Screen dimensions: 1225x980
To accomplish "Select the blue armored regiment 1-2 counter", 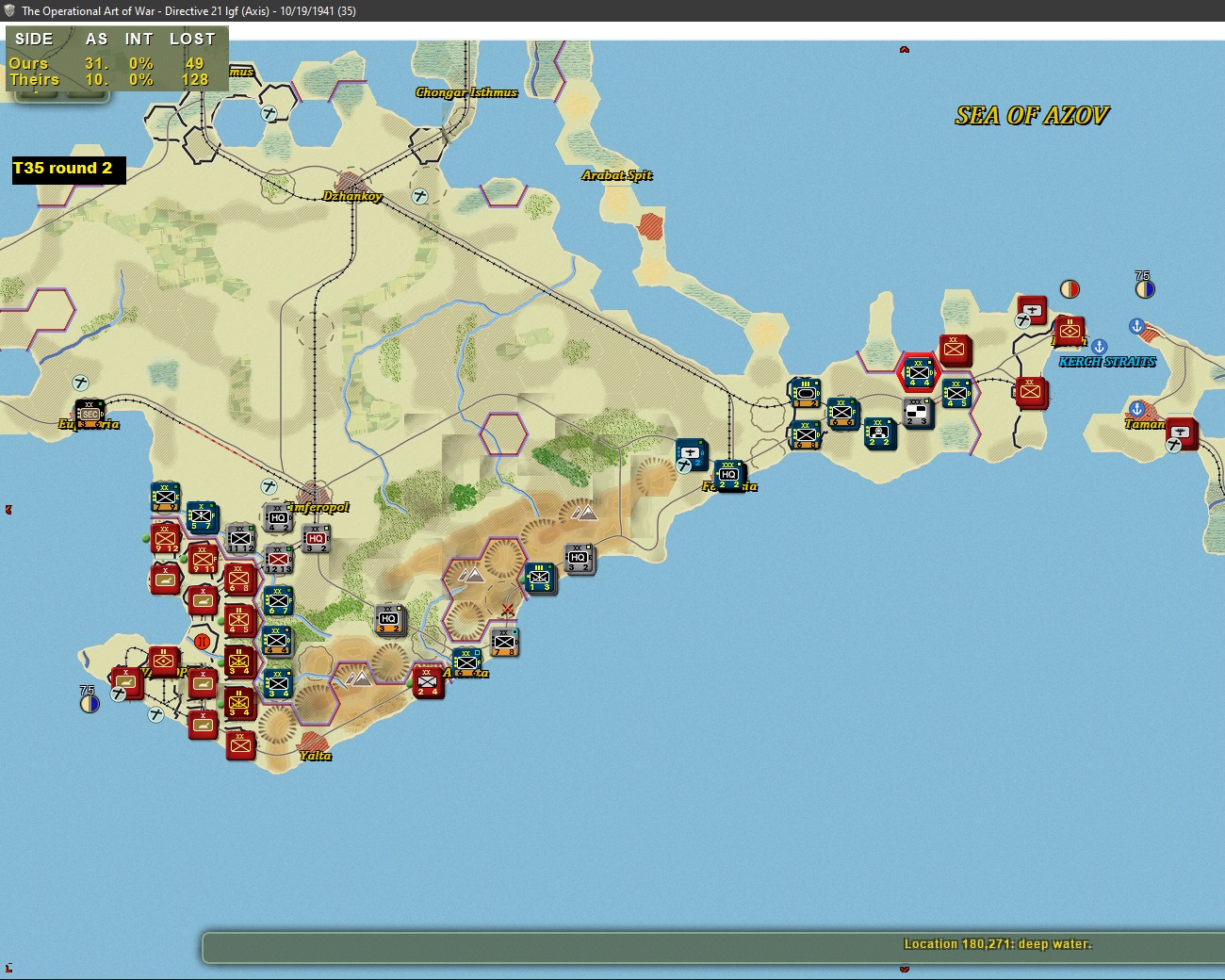I will [805, 393].
